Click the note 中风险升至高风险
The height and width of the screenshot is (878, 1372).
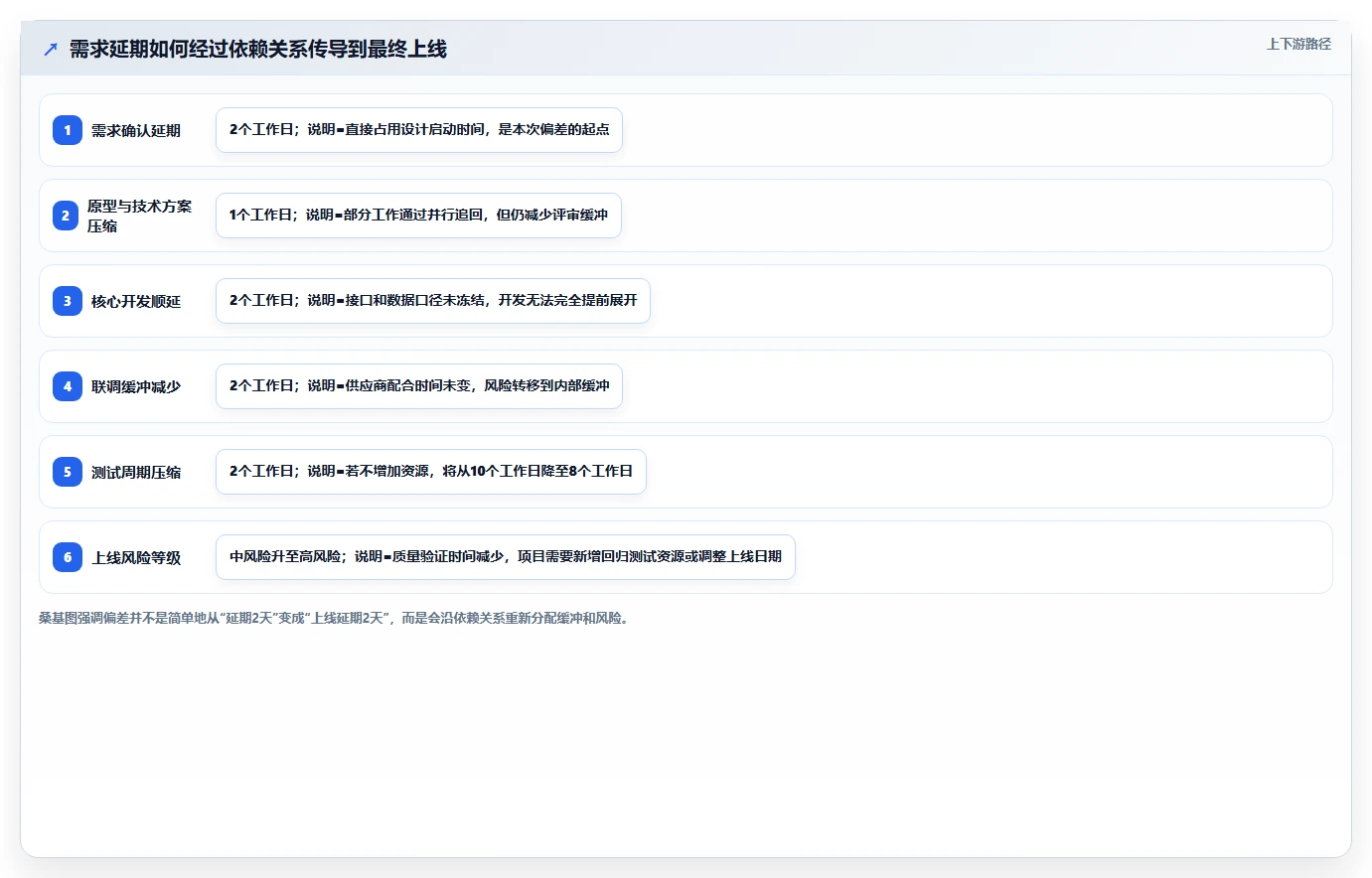tap(506, 557)
